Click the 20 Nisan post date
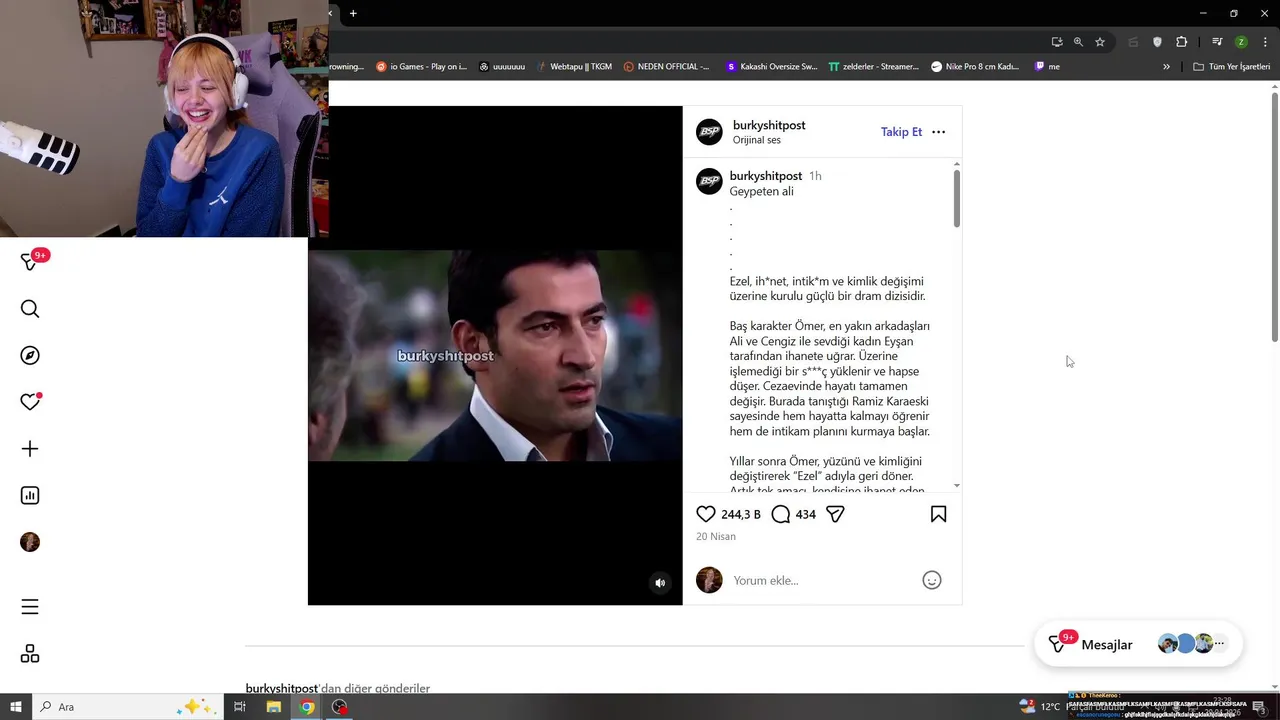Image resolution: width=1280 pixels, height=720 pixels. pos(716,537)
